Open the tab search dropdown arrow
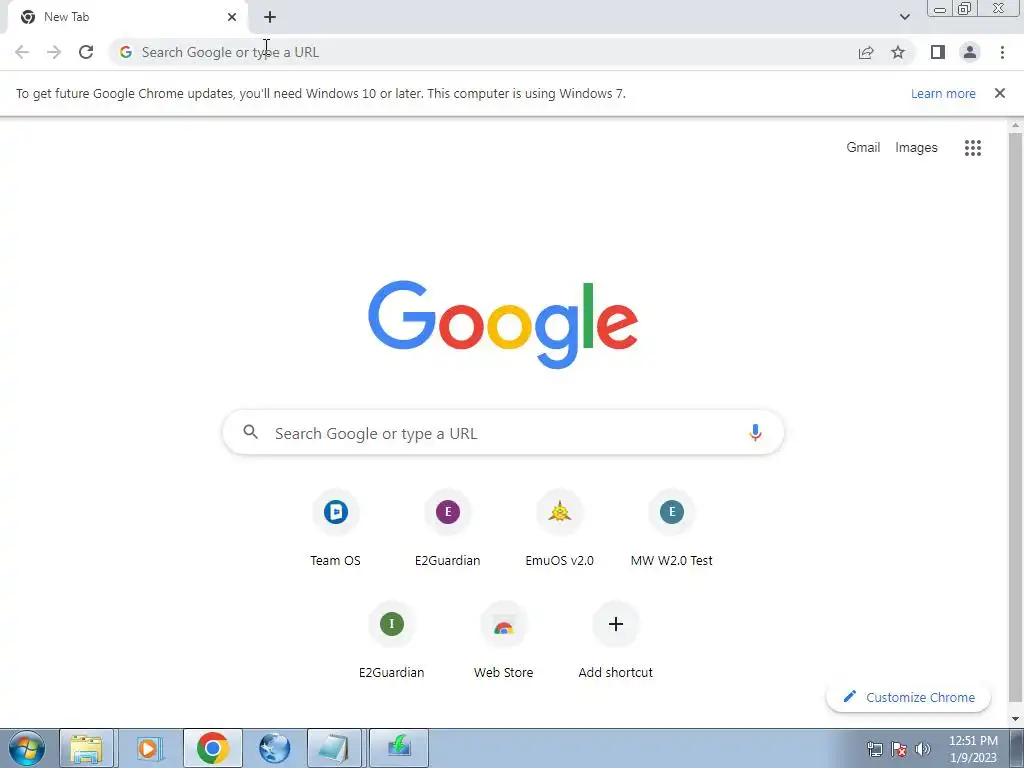 [904, 17]
